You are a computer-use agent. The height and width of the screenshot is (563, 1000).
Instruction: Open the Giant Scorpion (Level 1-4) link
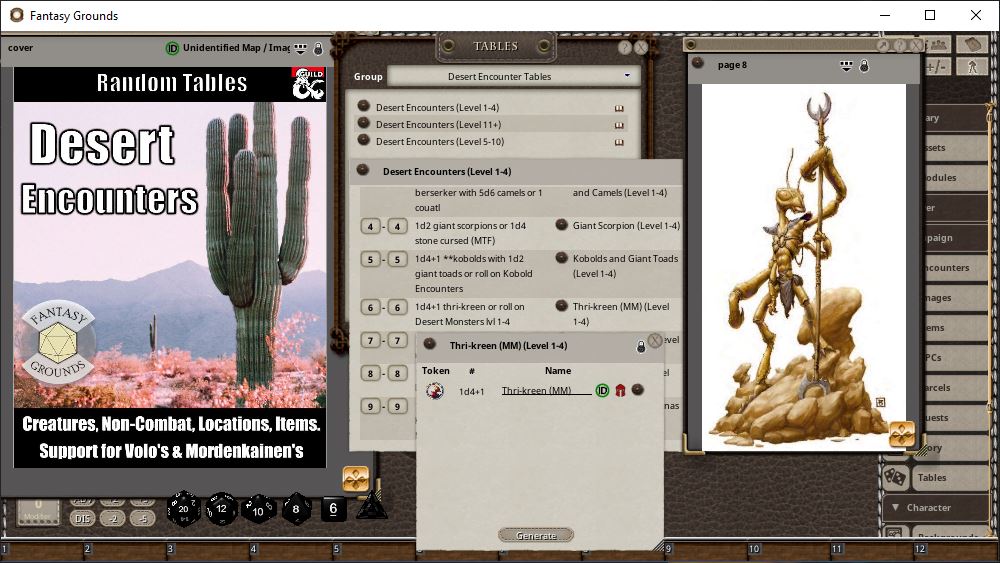pyautogui.click(x=561, y=224)
